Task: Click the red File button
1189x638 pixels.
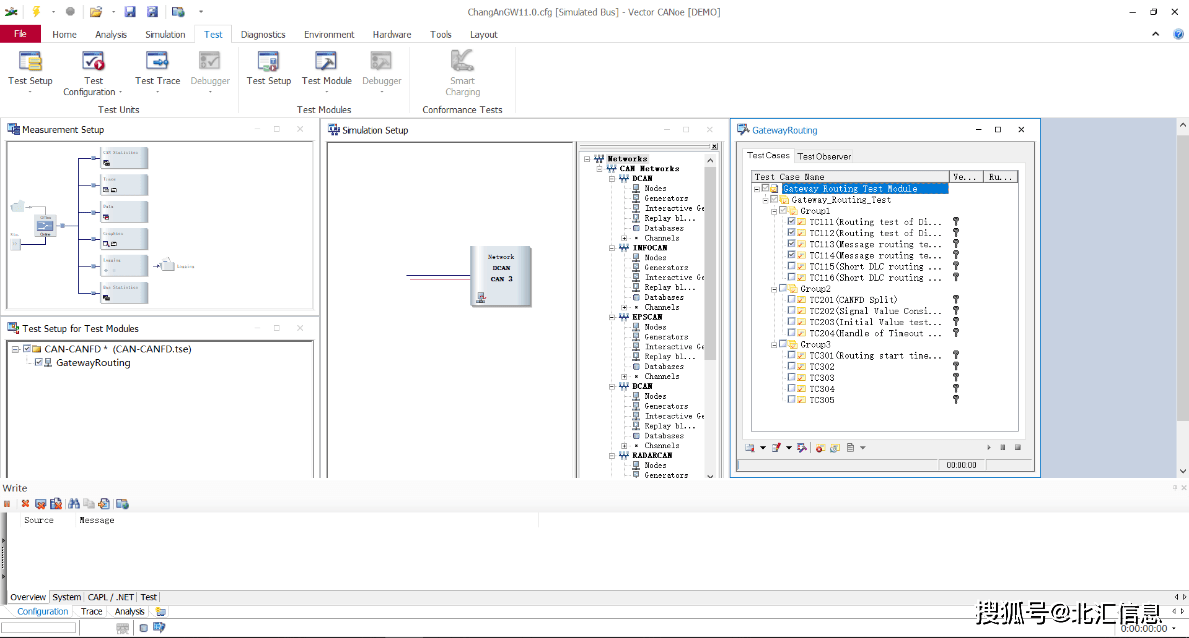Action: pyautogui.click(x=20, y=34)
